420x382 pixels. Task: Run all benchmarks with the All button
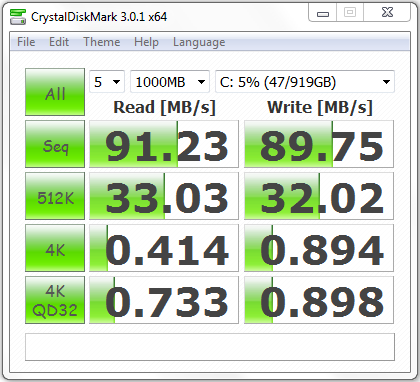55,92
